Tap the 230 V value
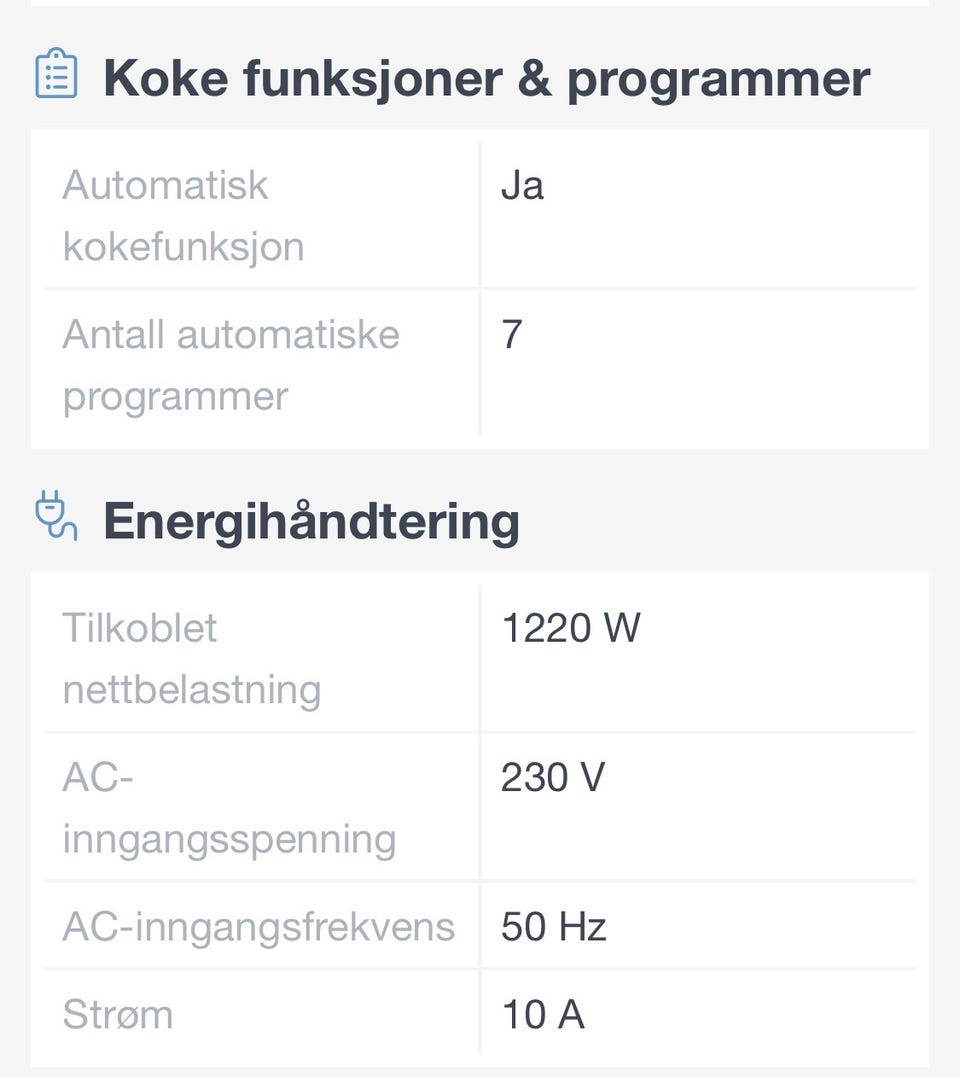Screen dimensions: 960x1077 [552, 778]
